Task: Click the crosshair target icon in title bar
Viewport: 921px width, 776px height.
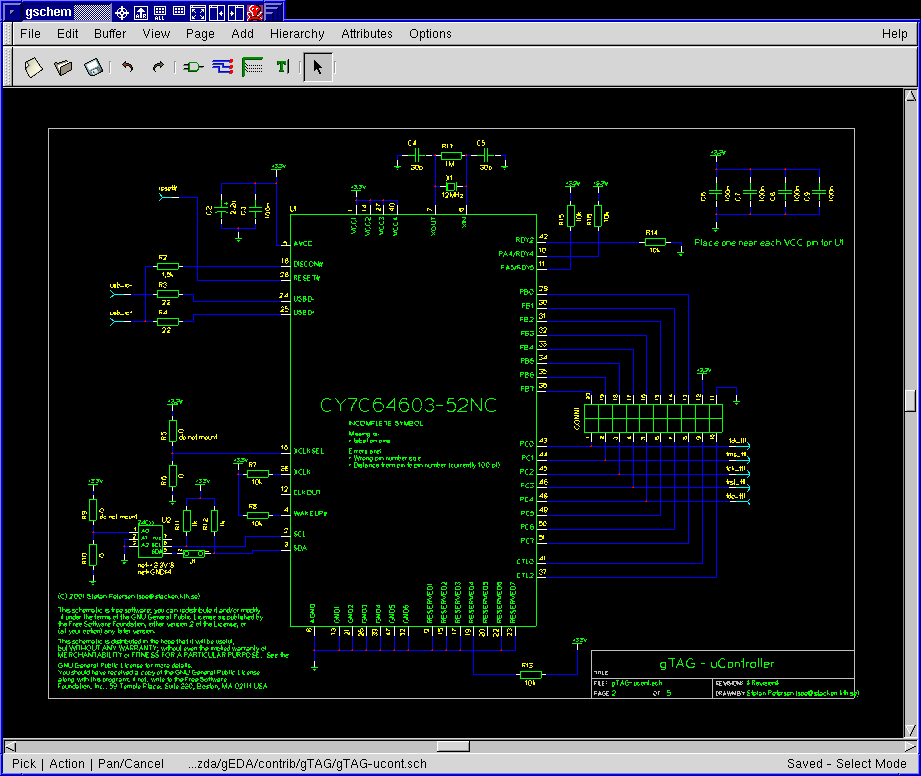Action: (x=122, y=12)
